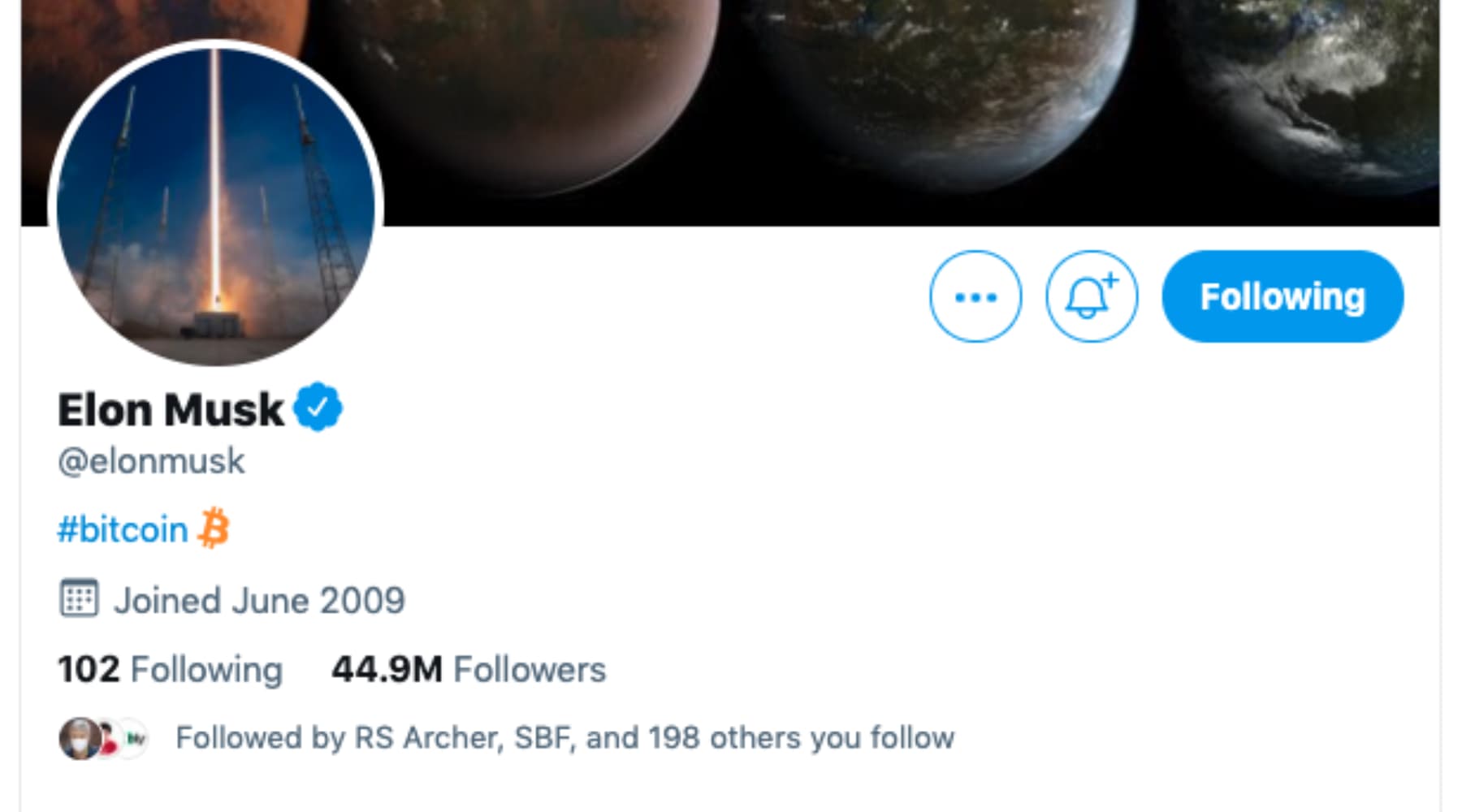Turn on notifications with bell icon
Viewport: 1462px width, 812px height.
(x=1091, y=296)
